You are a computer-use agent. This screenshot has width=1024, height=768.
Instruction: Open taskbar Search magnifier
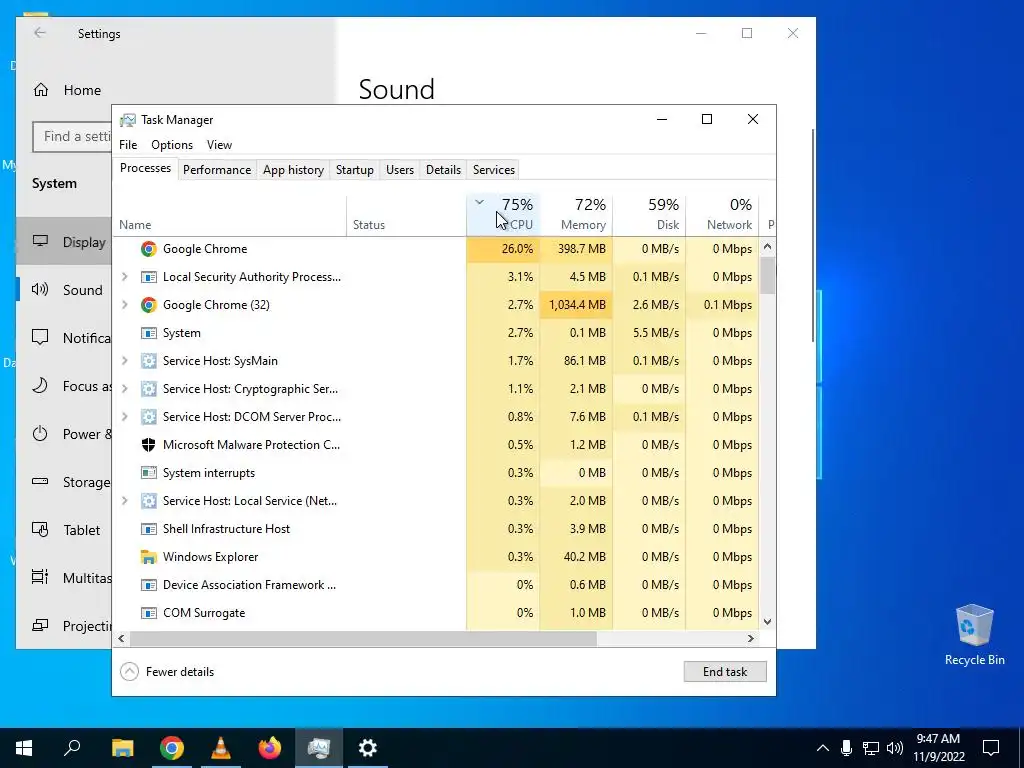(x=72, y=748)
